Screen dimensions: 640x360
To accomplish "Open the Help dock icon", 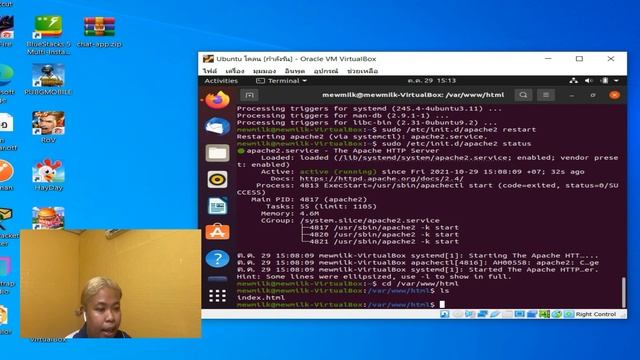I will 217,259.
